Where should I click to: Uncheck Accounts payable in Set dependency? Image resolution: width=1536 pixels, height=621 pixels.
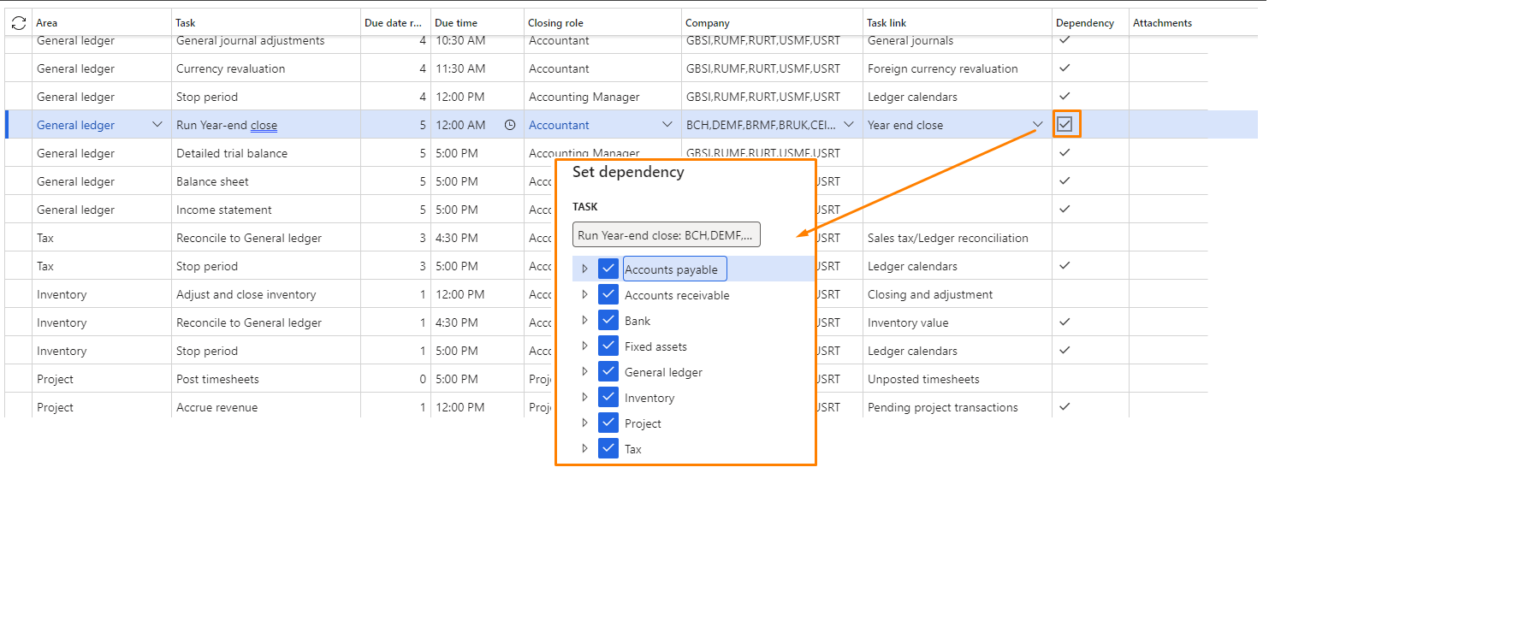[x=608, y=269]
